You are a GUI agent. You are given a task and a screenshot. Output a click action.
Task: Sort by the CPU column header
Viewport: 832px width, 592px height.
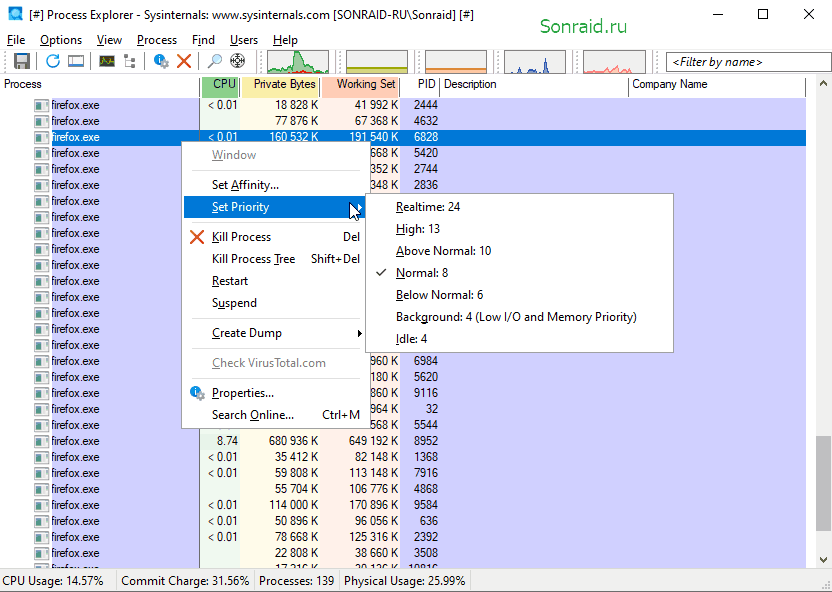(220, 84)
